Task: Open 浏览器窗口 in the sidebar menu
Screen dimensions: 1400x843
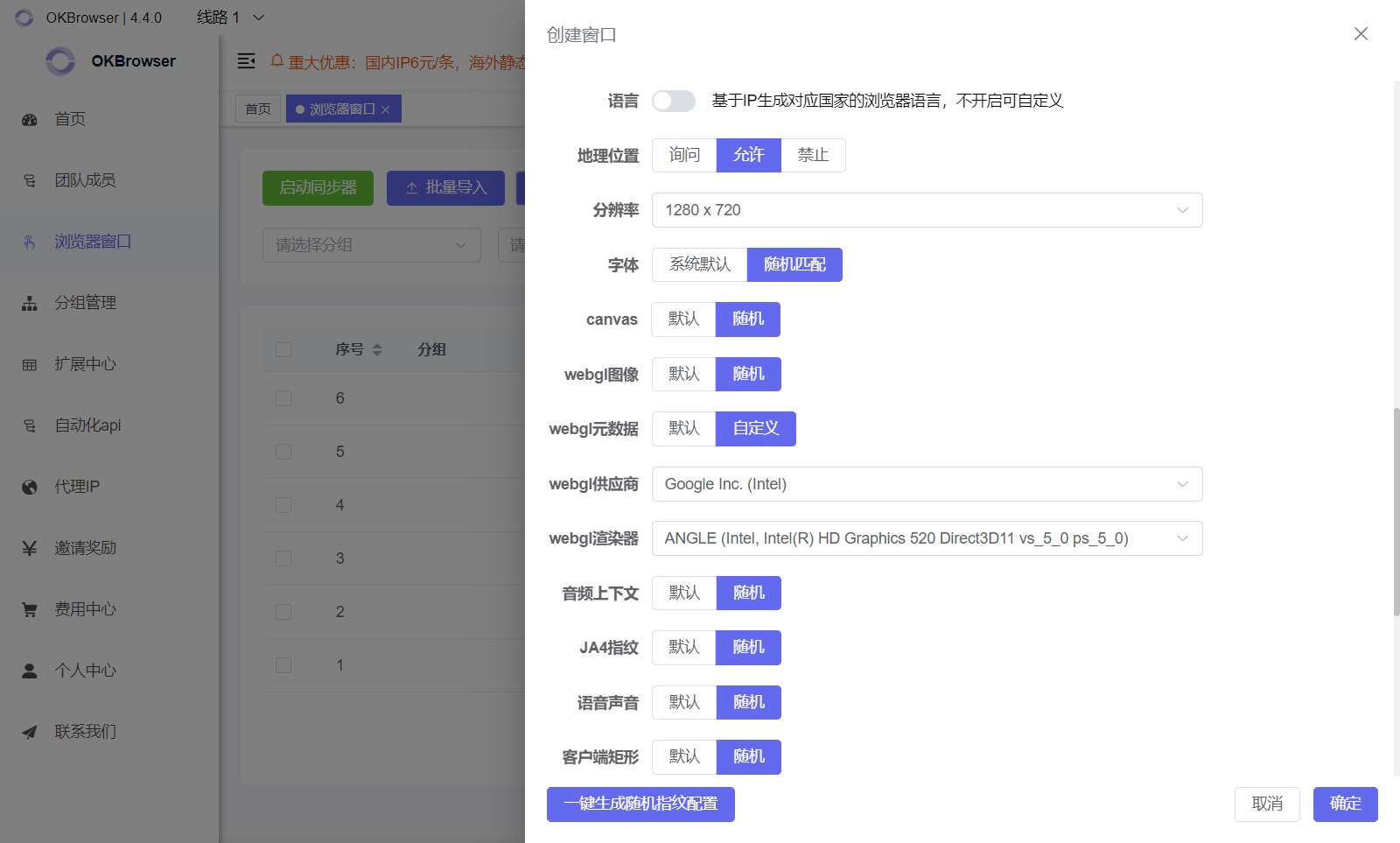Action: point(93,242)
